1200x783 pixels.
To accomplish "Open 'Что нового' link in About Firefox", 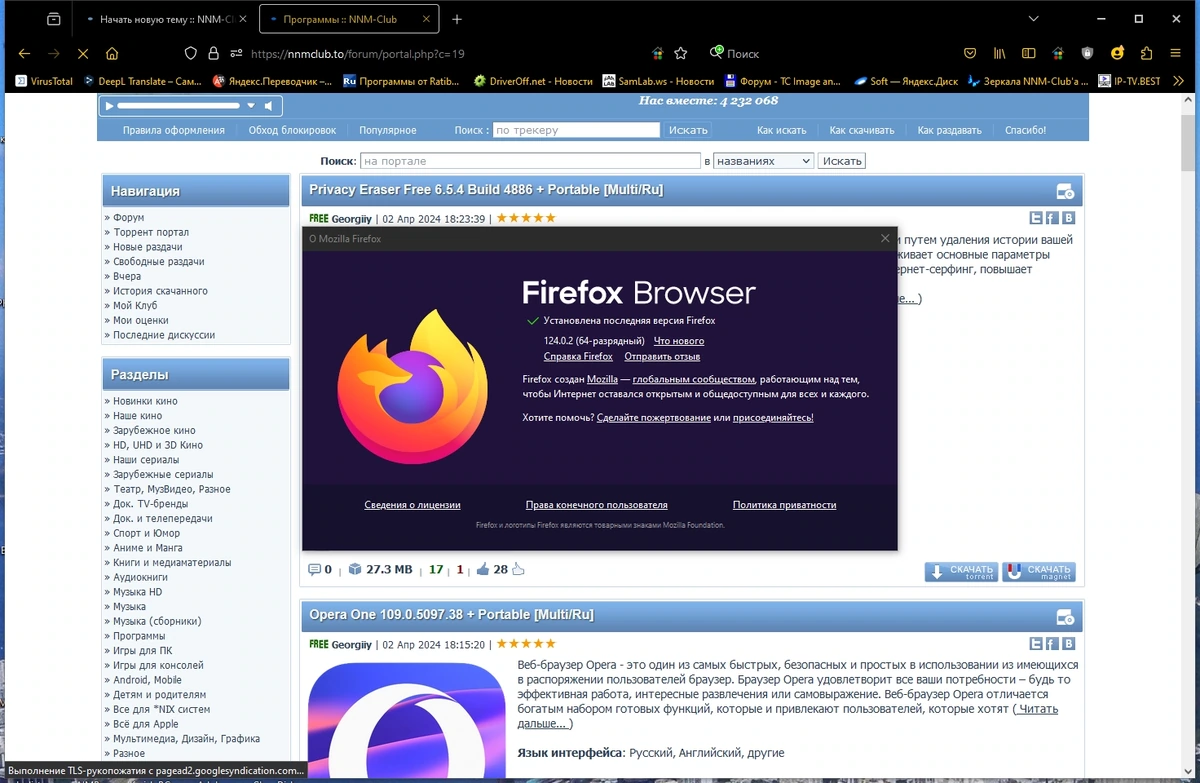I will click(679, 341).
